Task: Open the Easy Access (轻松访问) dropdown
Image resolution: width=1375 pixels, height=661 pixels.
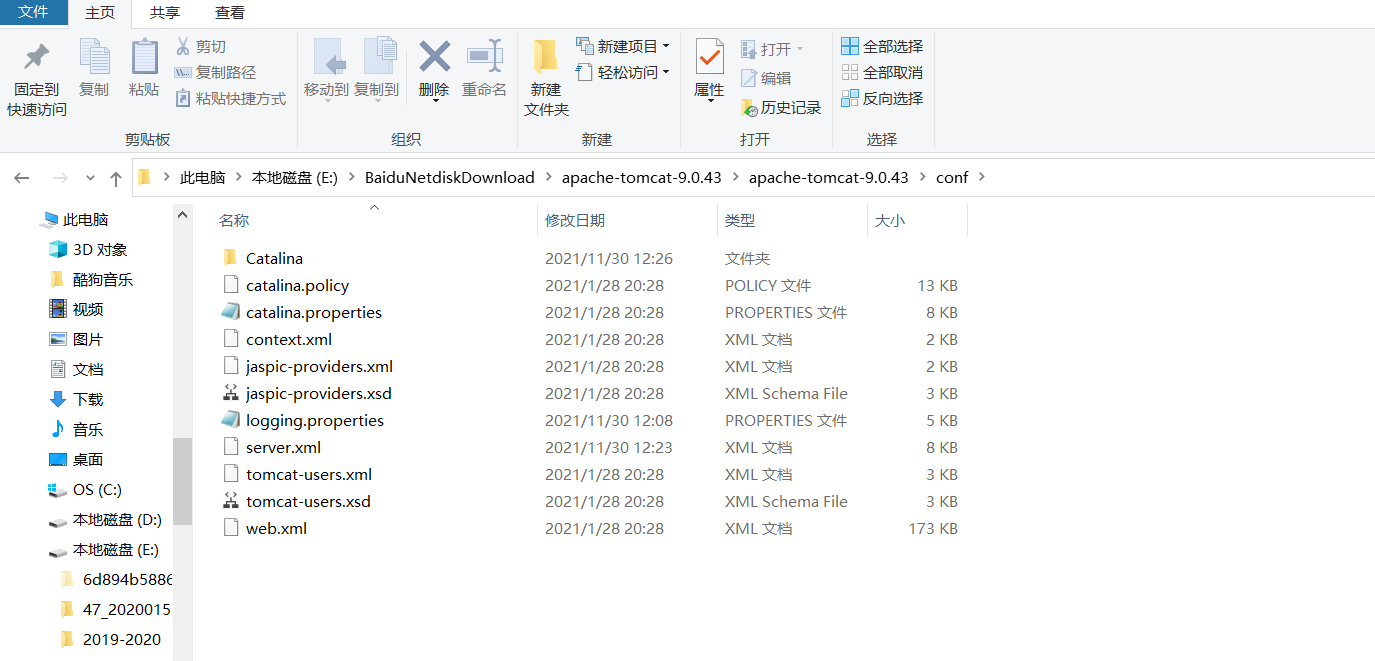Action: coord(623,72)
